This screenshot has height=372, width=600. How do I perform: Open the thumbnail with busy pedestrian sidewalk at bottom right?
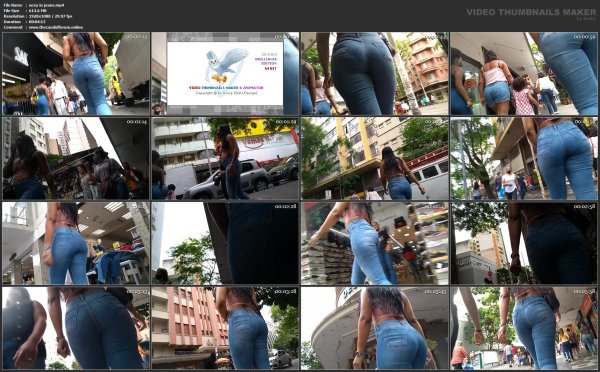click(x=524, y=328)
